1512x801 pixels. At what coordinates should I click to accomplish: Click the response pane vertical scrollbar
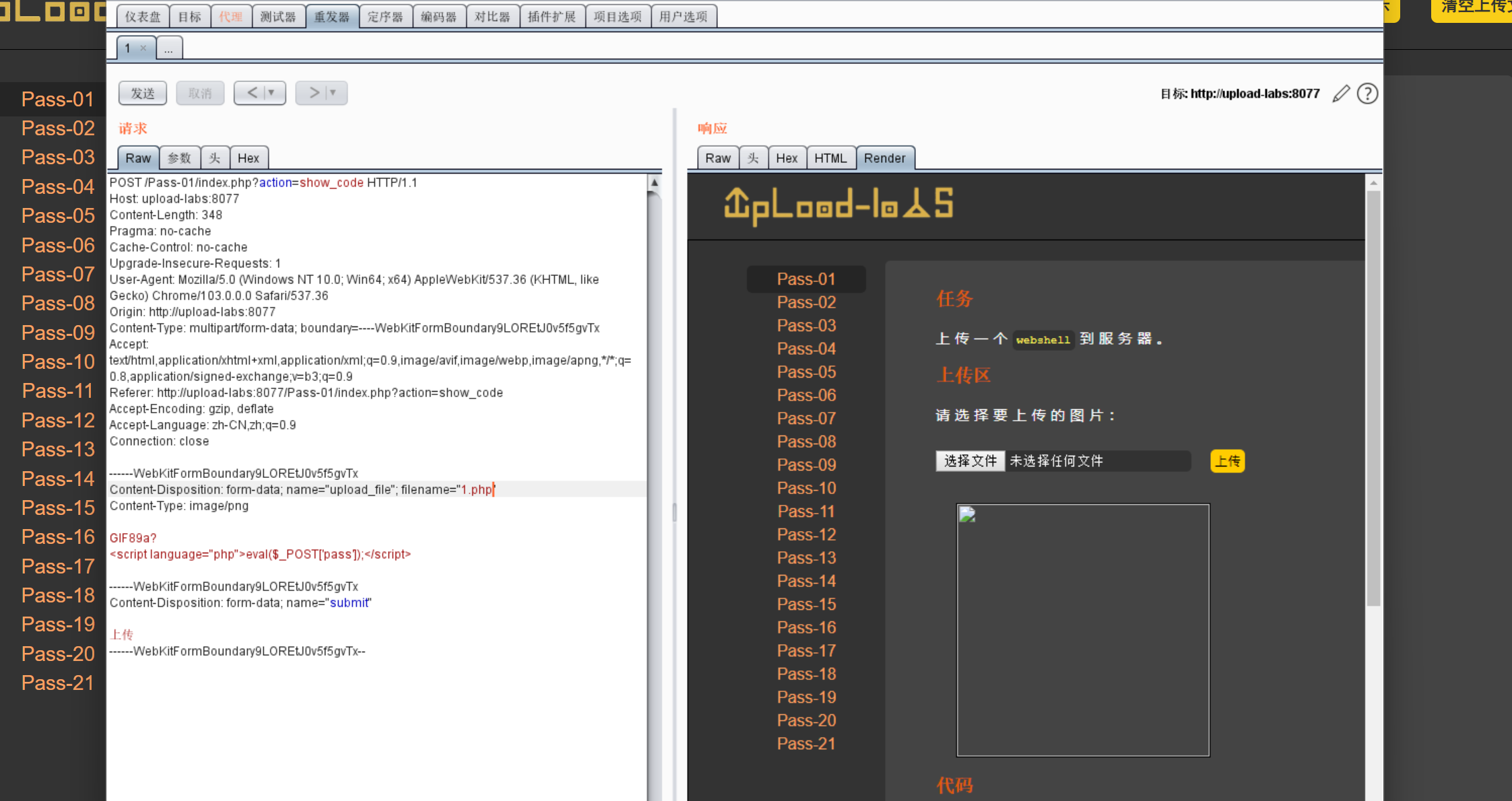point(1373,397)
